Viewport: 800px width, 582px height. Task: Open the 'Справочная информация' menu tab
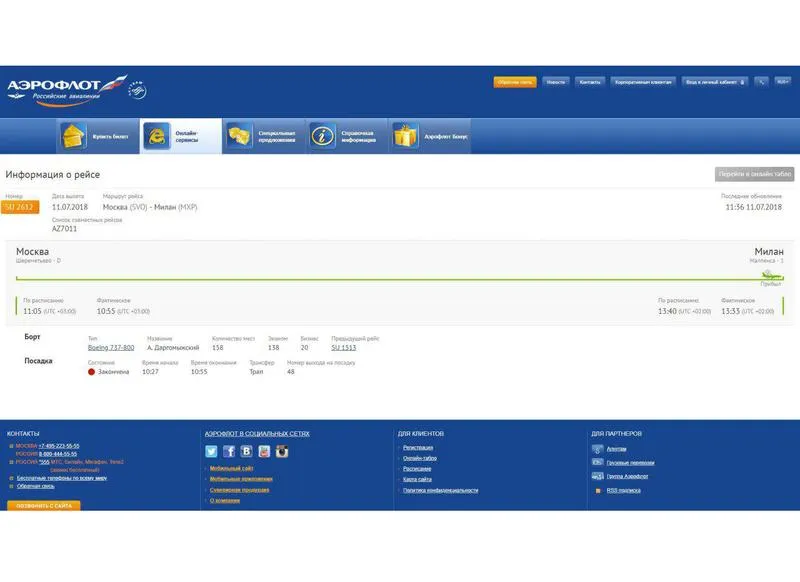tap(347, 136)
